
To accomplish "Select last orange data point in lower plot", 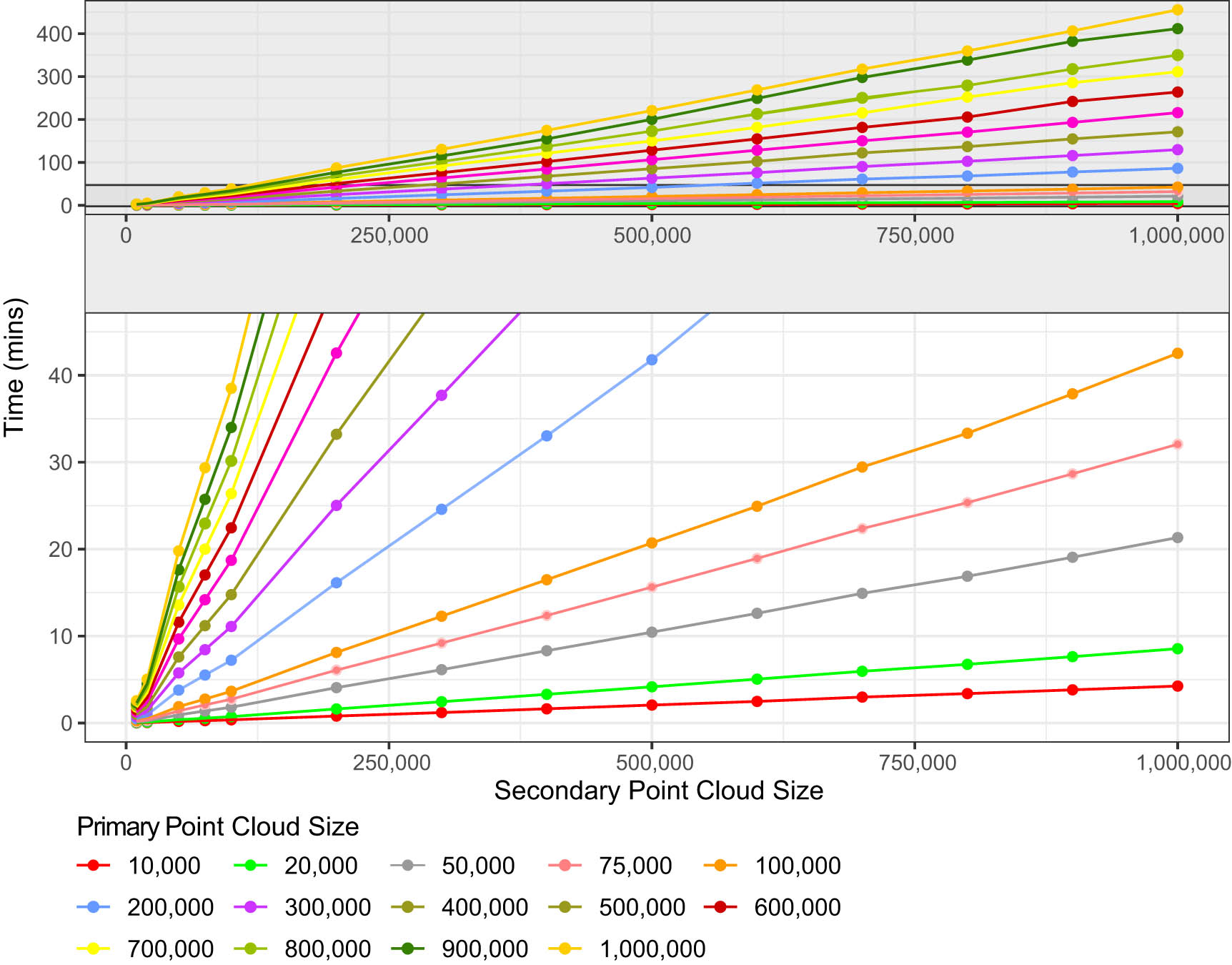I will pyautogui.click(x=1178, y=353).
